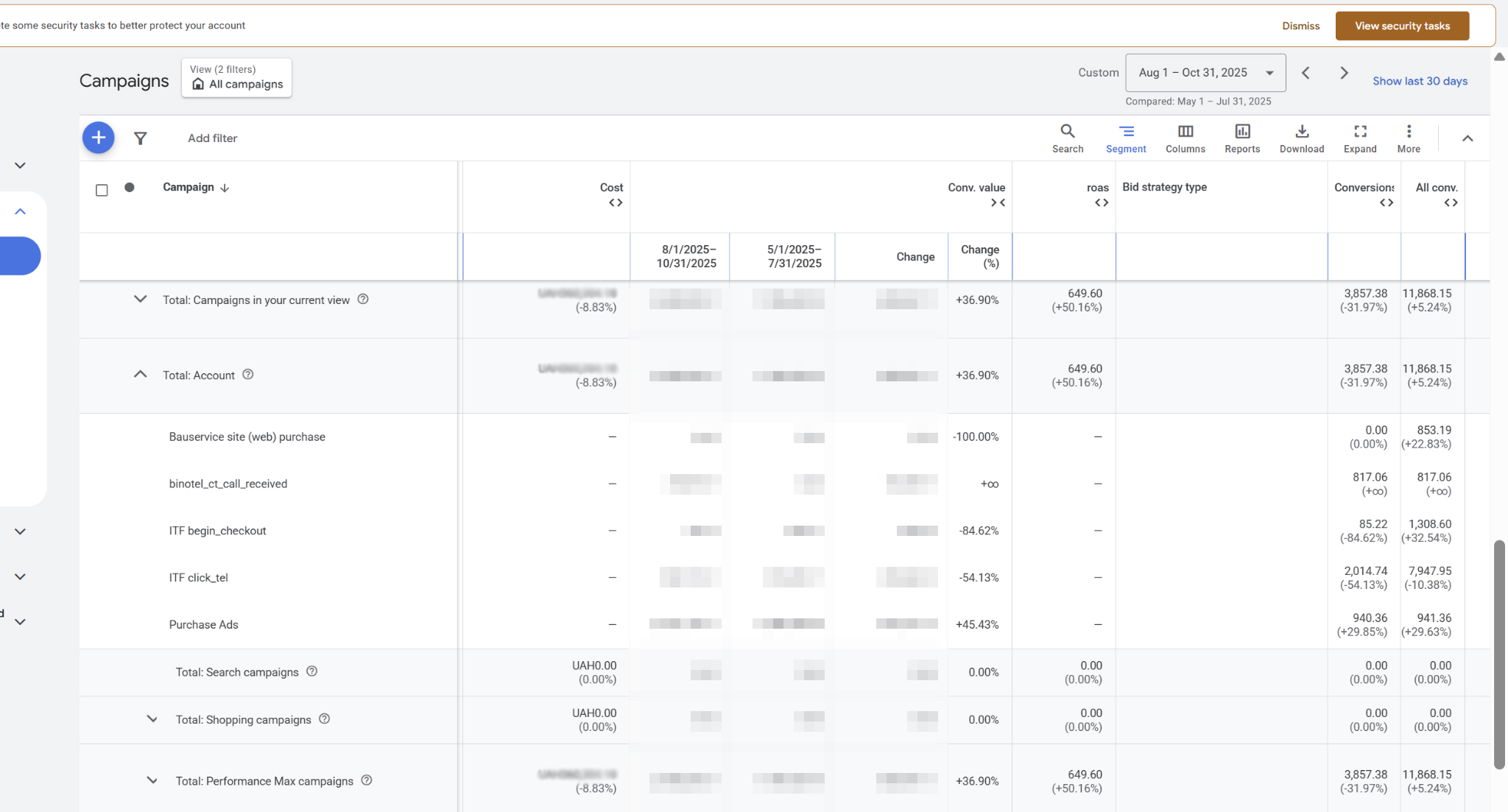Viewport: 1508px width, 812px height.
Task: Open the Segment menu
Action: click(x=1126, y=138)
